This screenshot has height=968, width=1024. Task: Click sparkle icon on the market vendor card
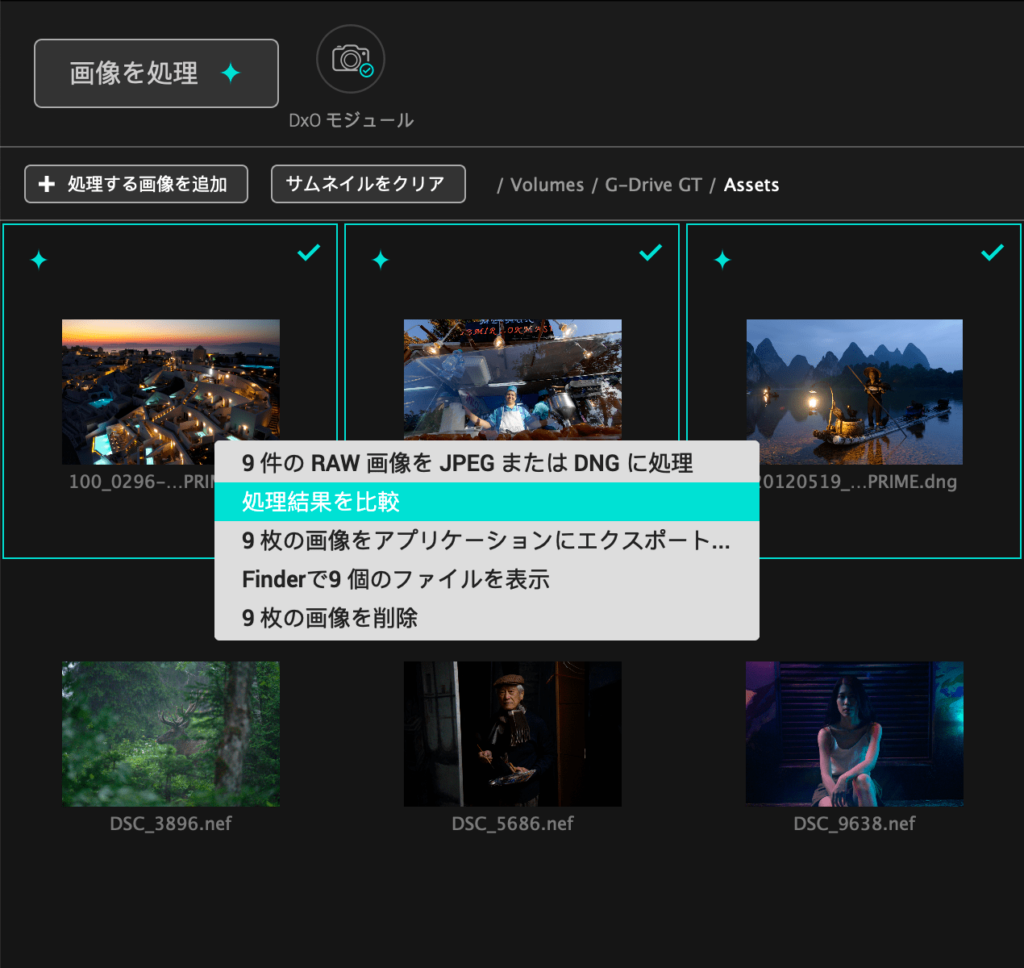tap(381, 259)
